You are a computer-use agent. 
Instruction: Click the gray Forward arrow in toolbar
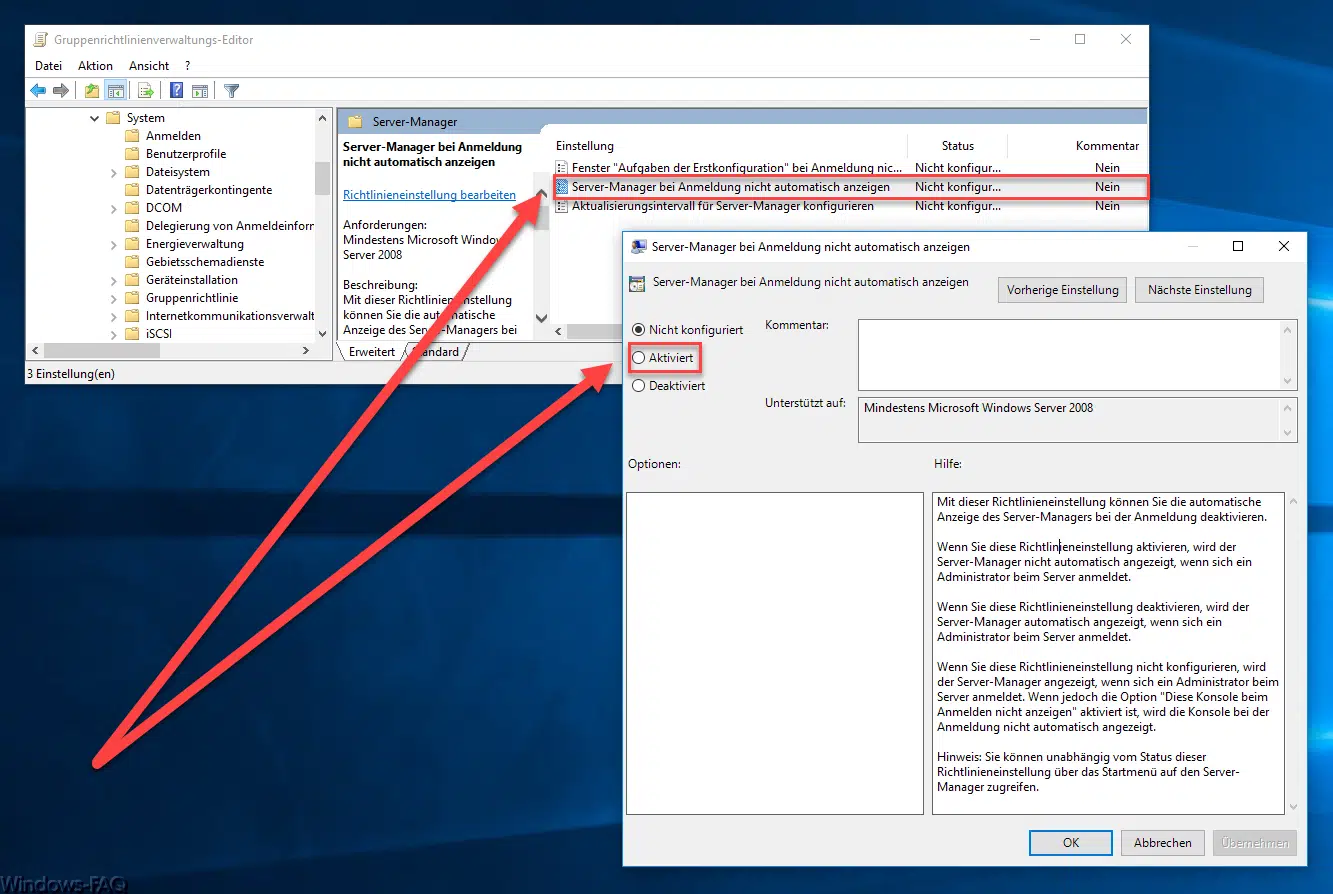click(x=61, y=91)
